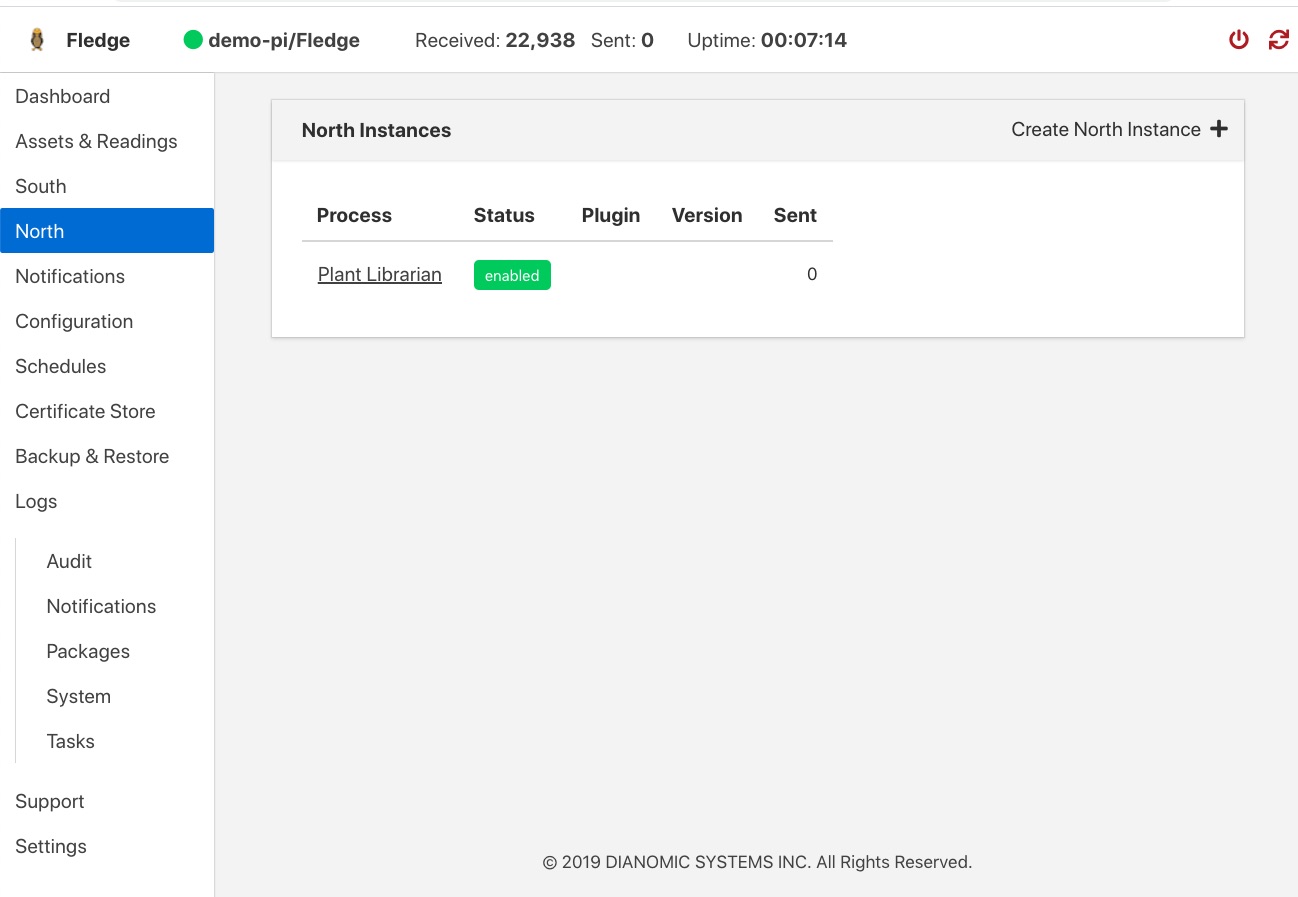Open the Dashboard menu item
The height and width of the screenshot is (897, 1298).
pyautogui.click(x=63, y=96)
